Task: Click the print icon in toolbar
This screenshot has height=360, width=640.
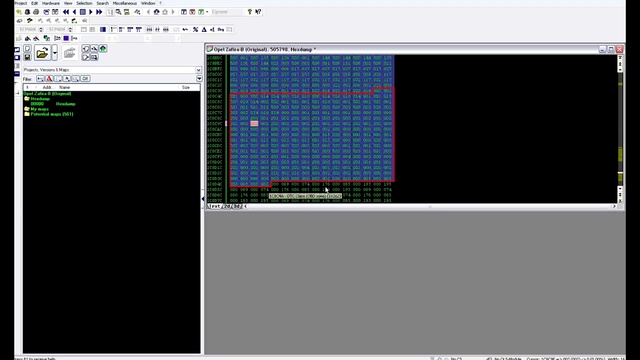Action: 36,12
